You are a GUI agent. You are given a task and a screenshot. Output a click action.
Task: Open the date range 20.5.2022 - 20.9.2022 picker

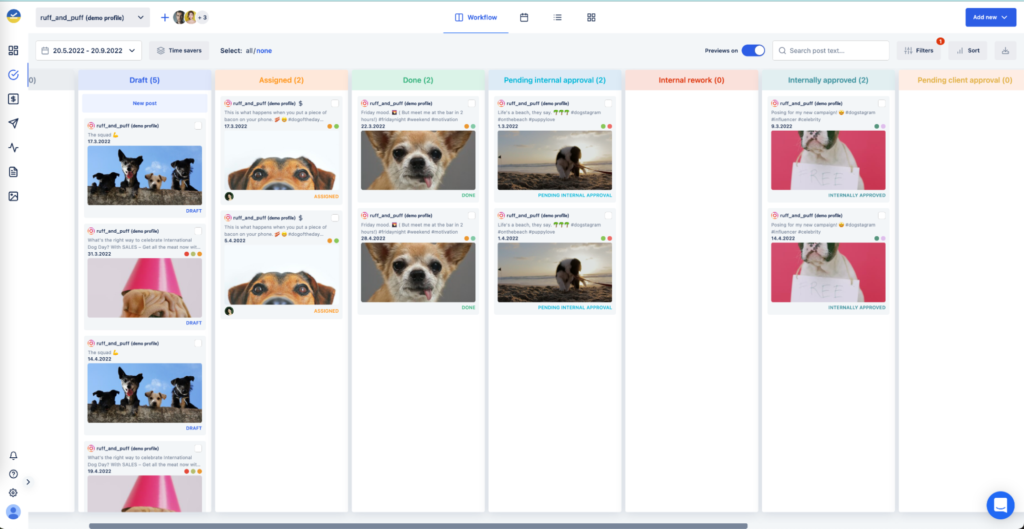(88, 50)
